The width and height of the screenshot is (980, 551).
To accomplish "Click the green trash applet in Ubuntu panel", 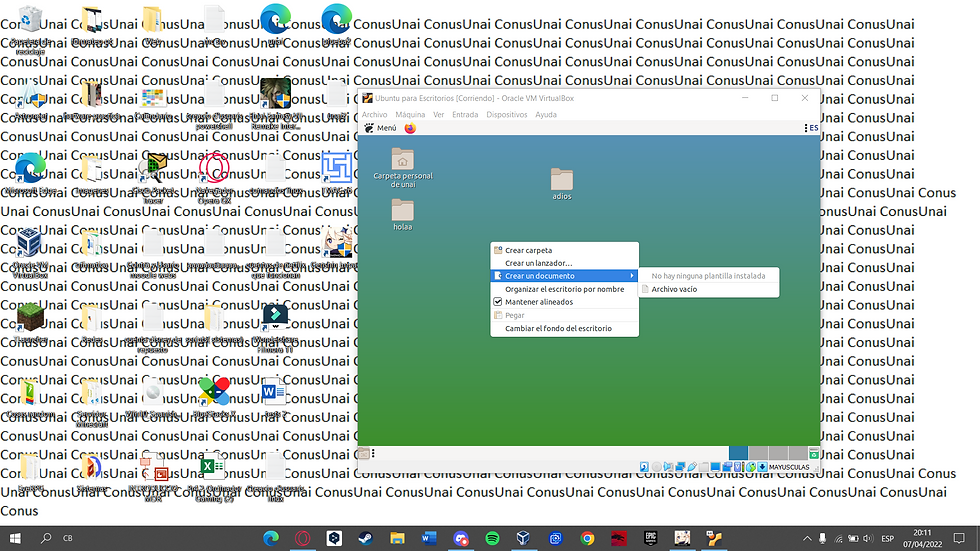I will 814,454.
